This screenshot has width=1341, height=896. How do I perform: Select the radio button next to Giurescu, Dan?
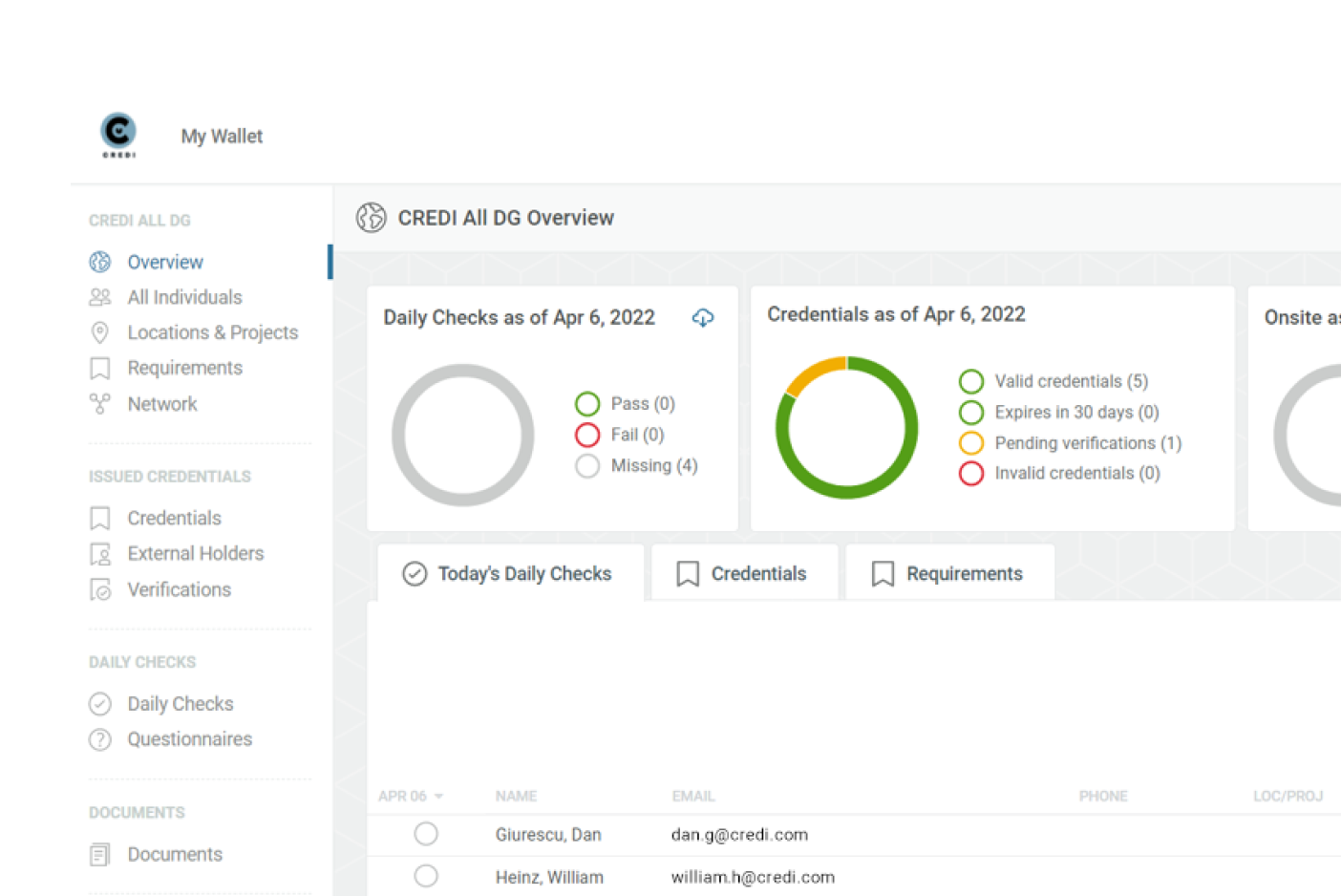click(x=425, y=833)
